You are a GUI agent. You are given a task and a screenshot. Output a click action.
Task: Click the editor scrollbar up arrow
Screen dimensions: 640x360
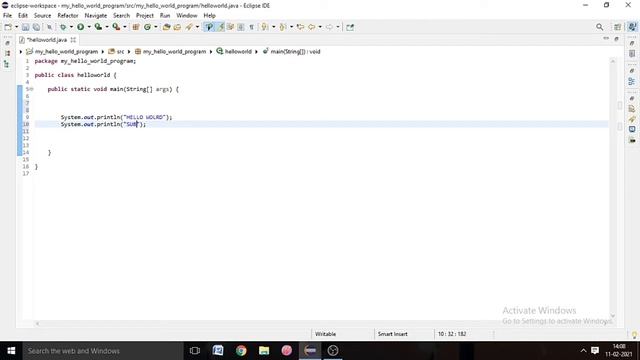pos(613,61)
